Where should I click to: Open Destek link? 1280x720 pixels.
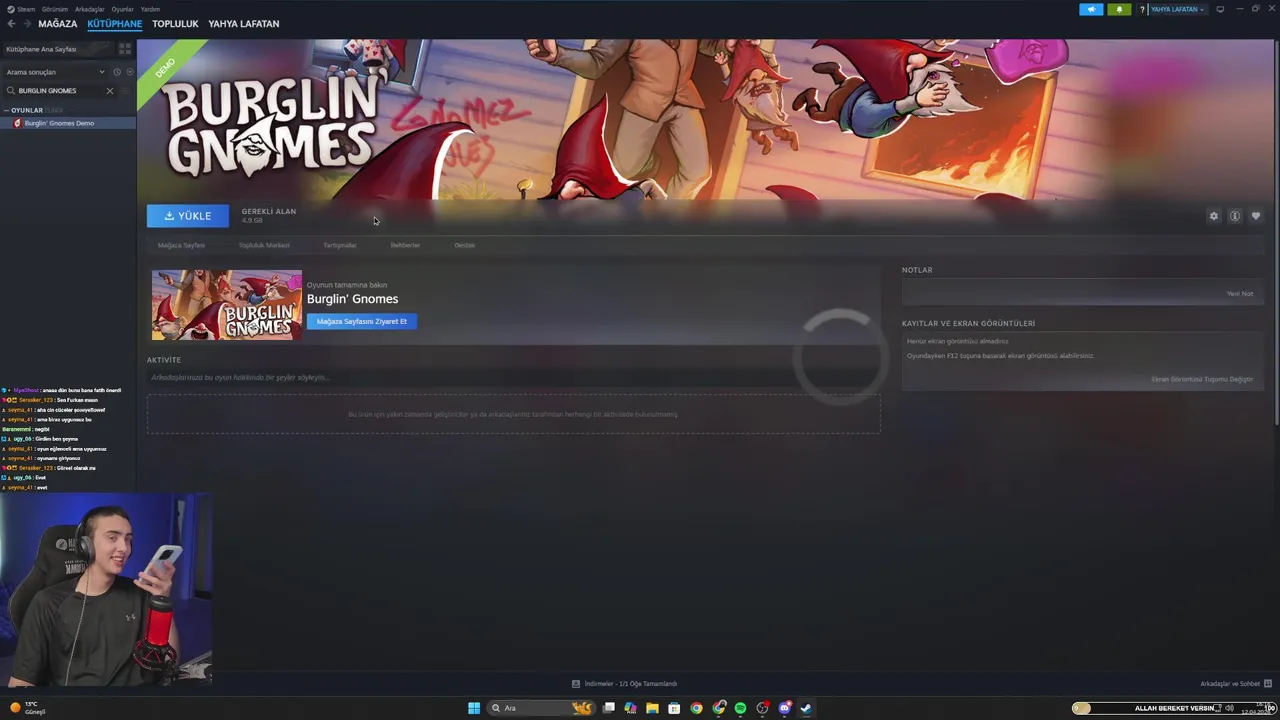pyautogui.click(x=464, y=245)
